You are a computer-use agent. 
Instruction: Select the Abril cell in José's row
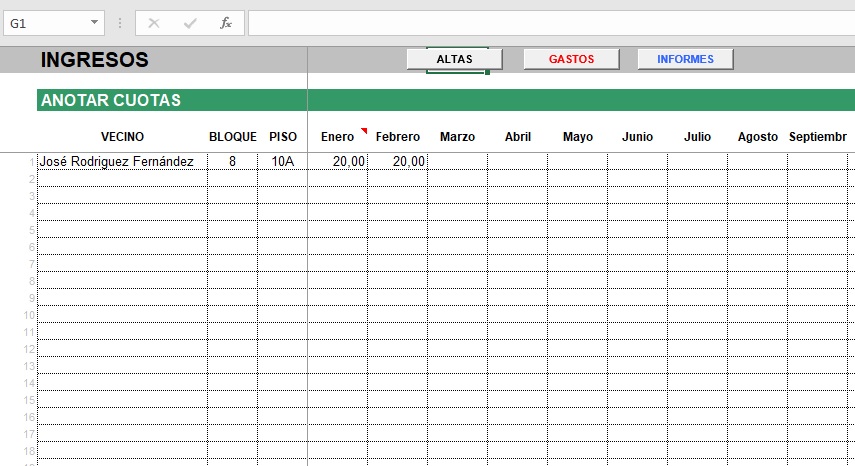click(x=517, y=161)
